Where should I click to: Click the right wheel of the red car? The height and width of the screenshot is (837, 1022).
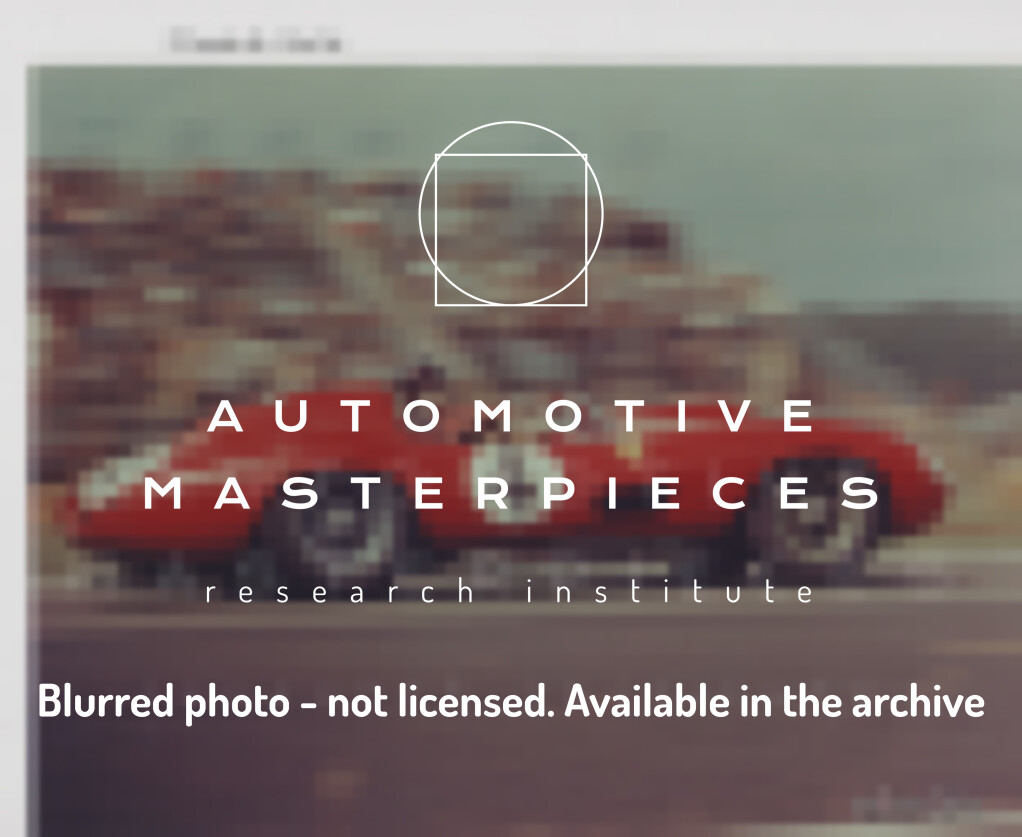813,515
